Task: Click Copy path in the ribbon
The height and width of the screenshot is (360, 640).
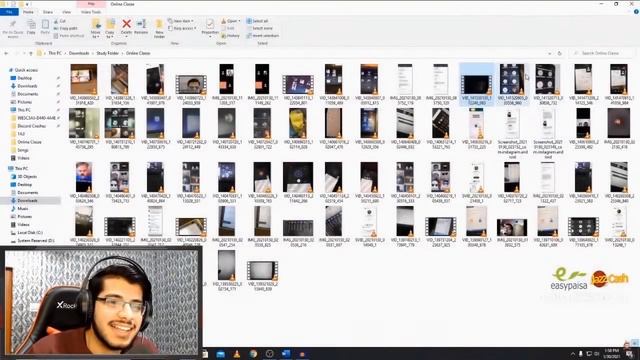Action: point(65,28)
